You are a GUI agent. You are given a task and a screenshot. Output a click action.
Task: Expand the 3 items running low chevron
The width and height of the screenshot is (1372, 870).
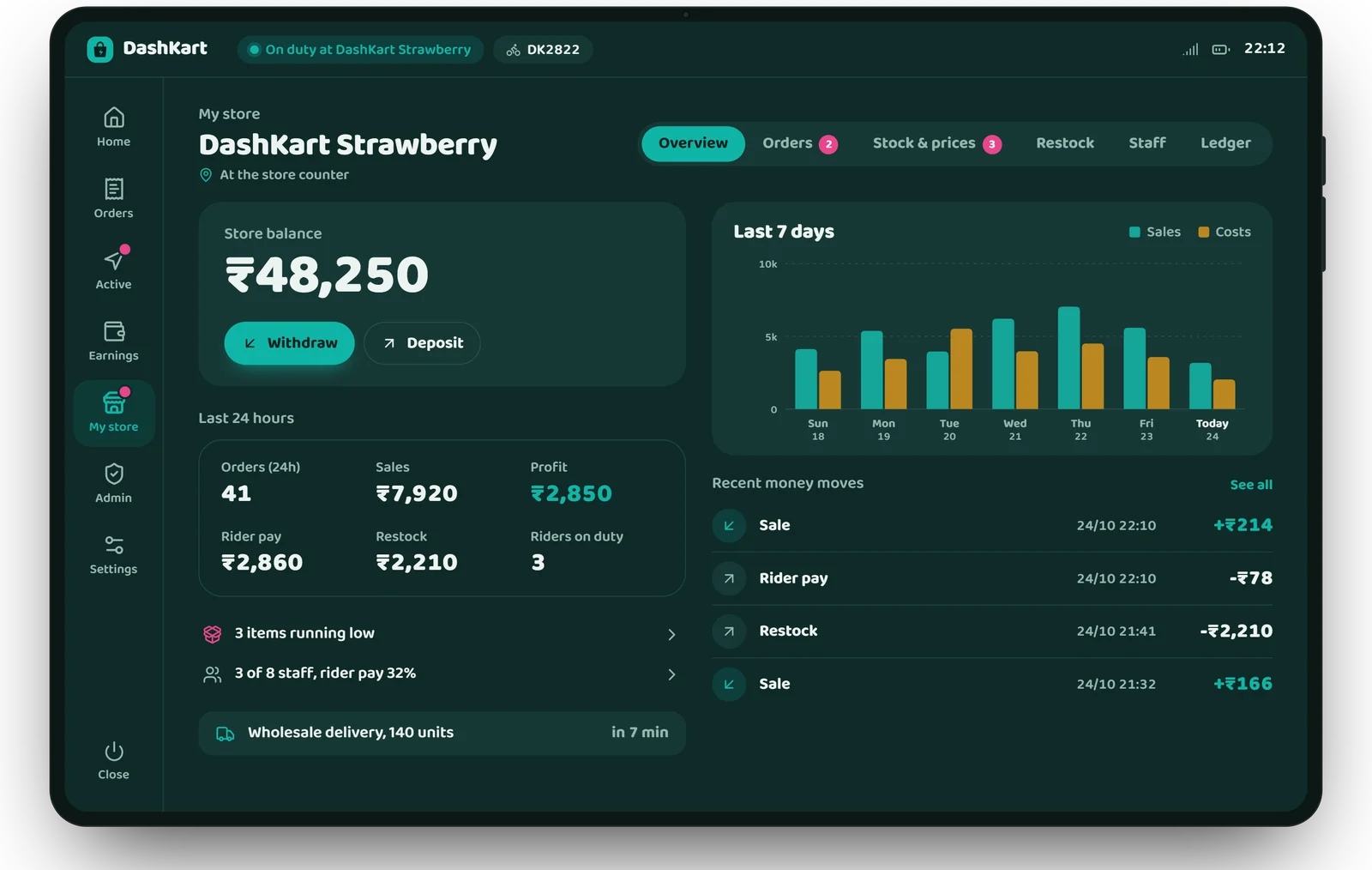tap(671, 635)
